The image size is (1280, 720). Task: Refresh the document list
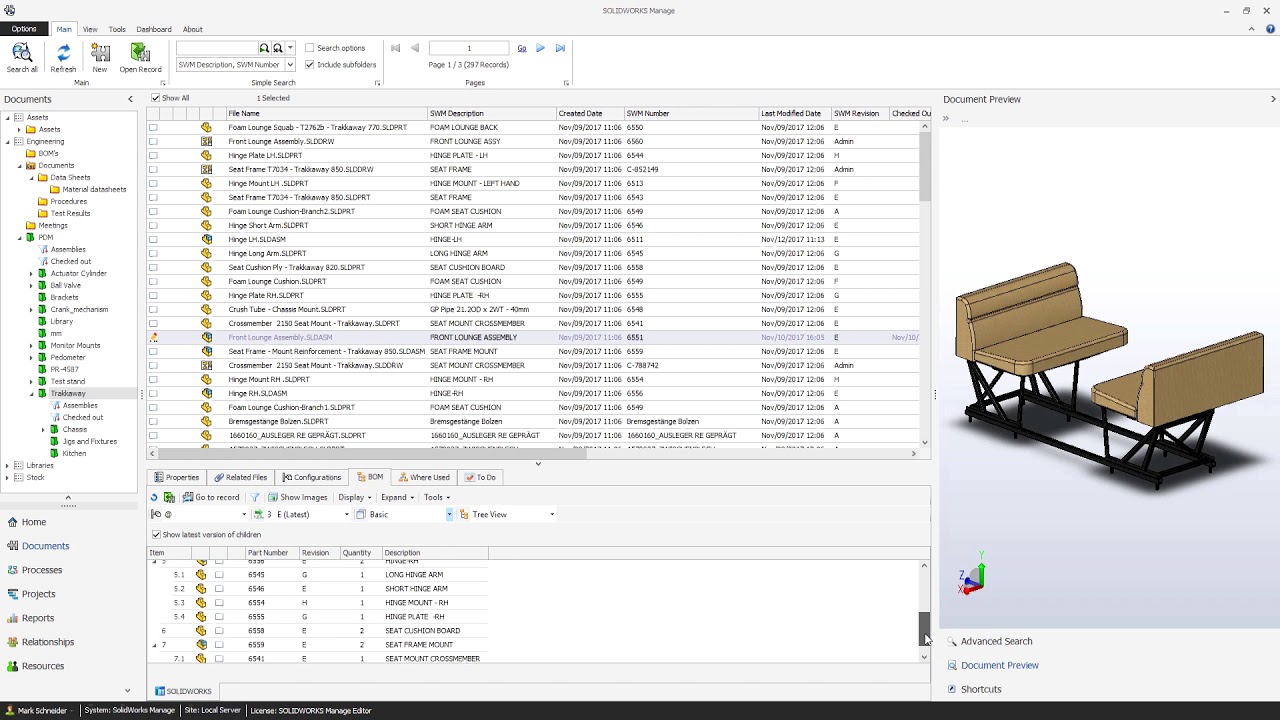coord(63,58)
